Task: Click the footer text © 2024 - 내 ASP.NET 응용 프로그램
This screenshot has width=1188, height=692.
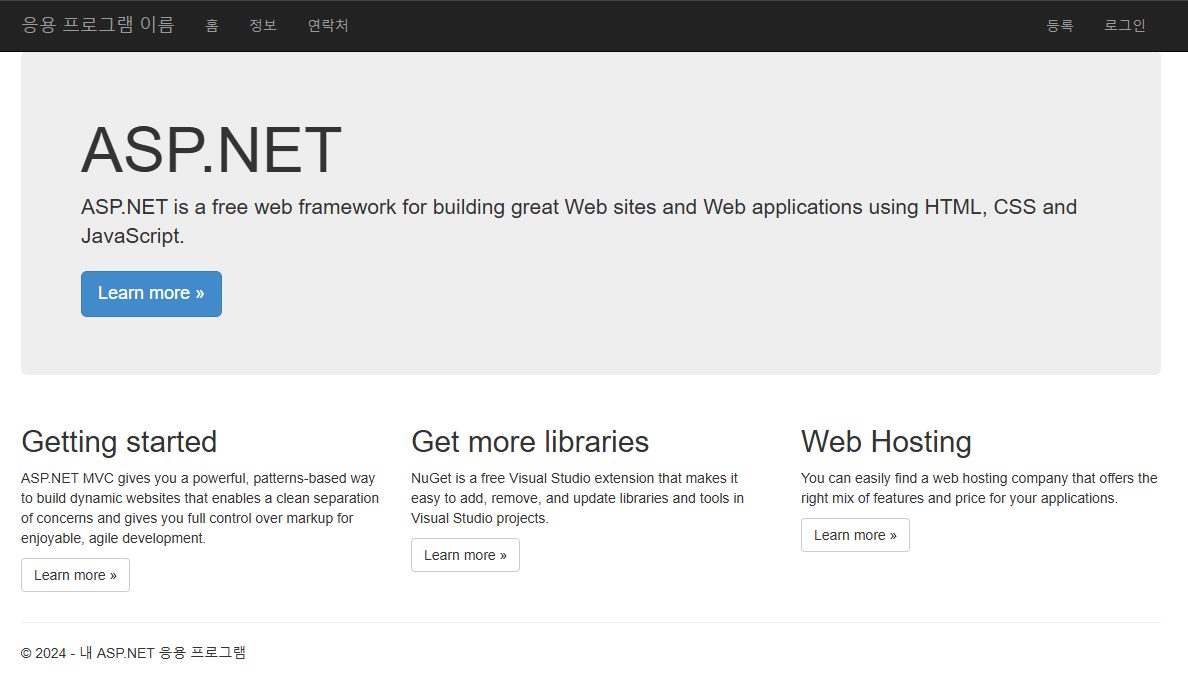Action: tap(133, 653)
